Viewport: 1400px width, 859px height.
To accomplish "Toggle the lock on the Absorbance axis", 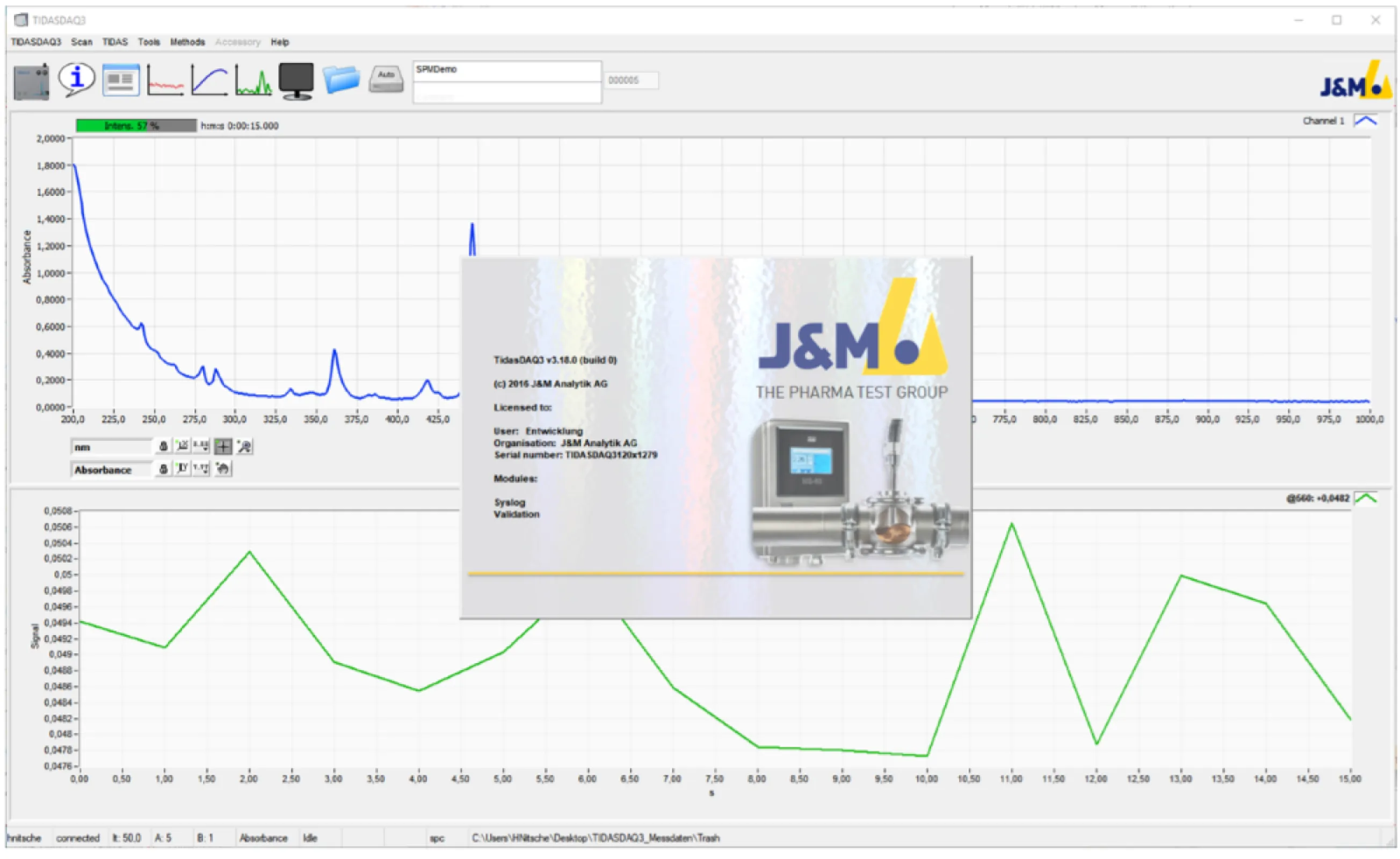I will 164,470.
